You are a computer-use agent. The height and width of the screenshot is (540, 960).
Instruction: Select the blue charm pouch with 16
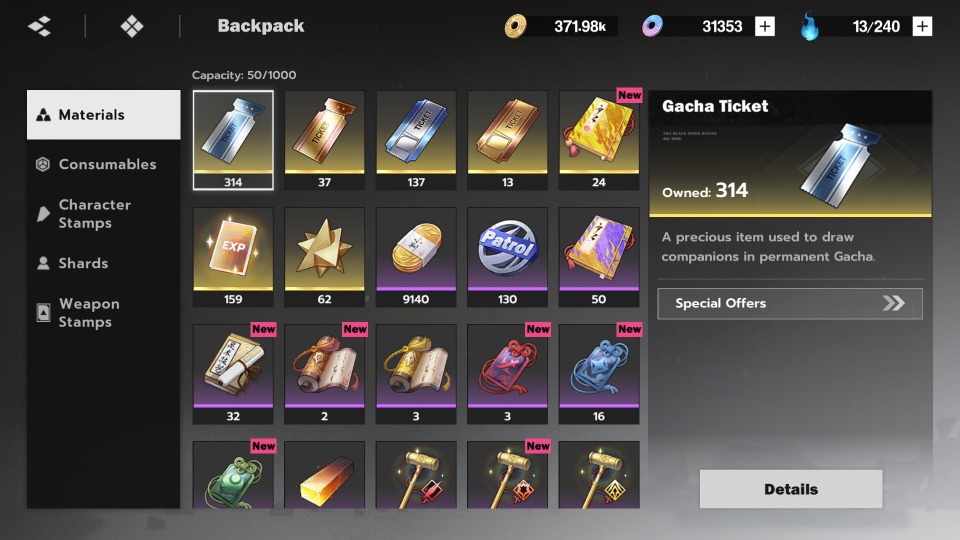[x=599, y=374]
